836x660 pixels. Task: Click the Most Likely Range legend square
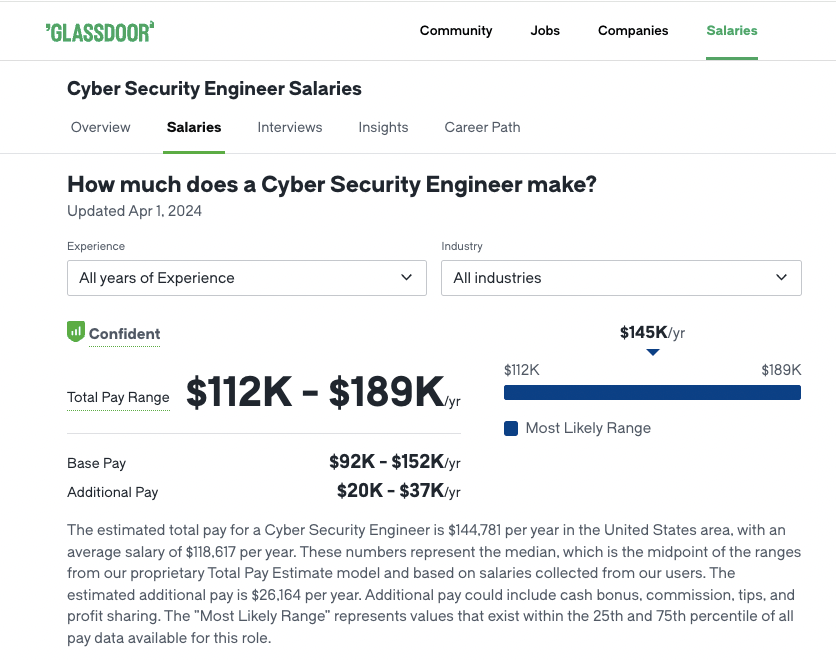511,429
